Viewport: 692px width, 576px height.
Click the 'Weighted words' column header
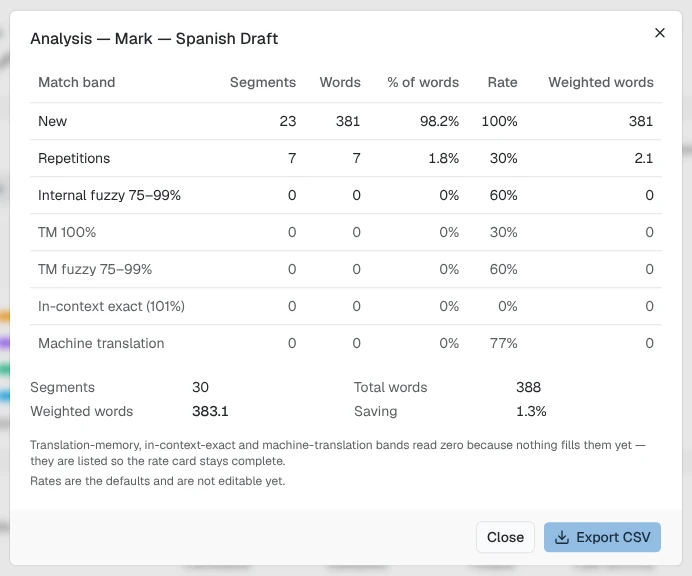[x=601, y=83]
